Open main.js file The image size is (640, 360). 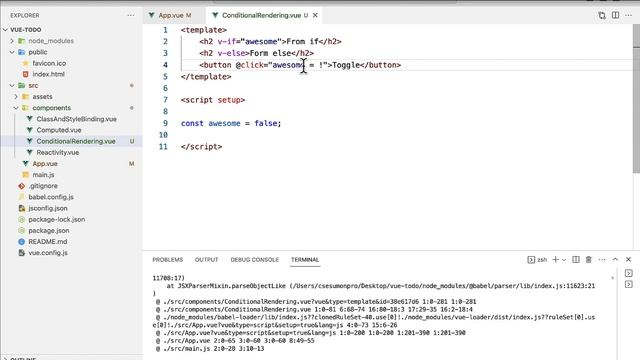43,175
